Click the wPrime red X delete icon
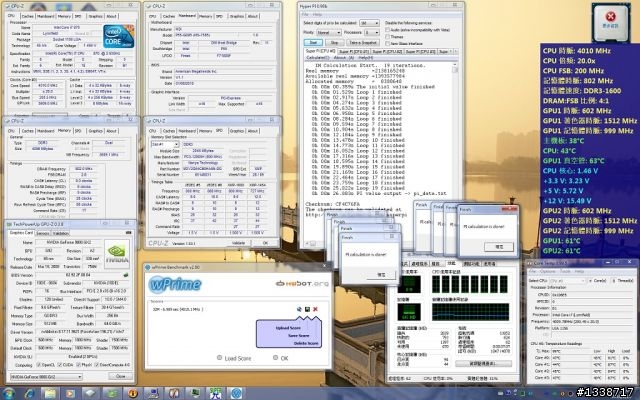 tap(315, 309)
